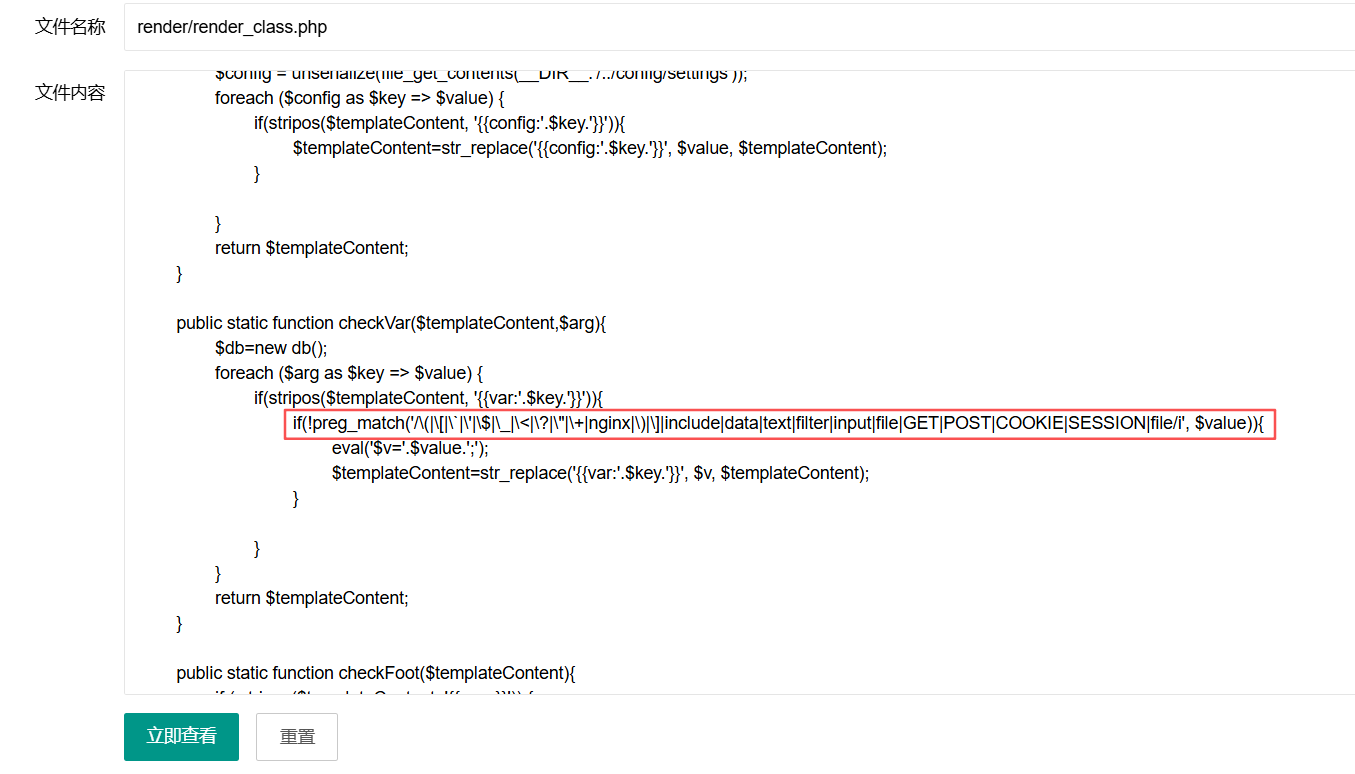
Task: Click return $templateContent line above checkFoot
Action: pyautogui.click(x=311, y=598)
